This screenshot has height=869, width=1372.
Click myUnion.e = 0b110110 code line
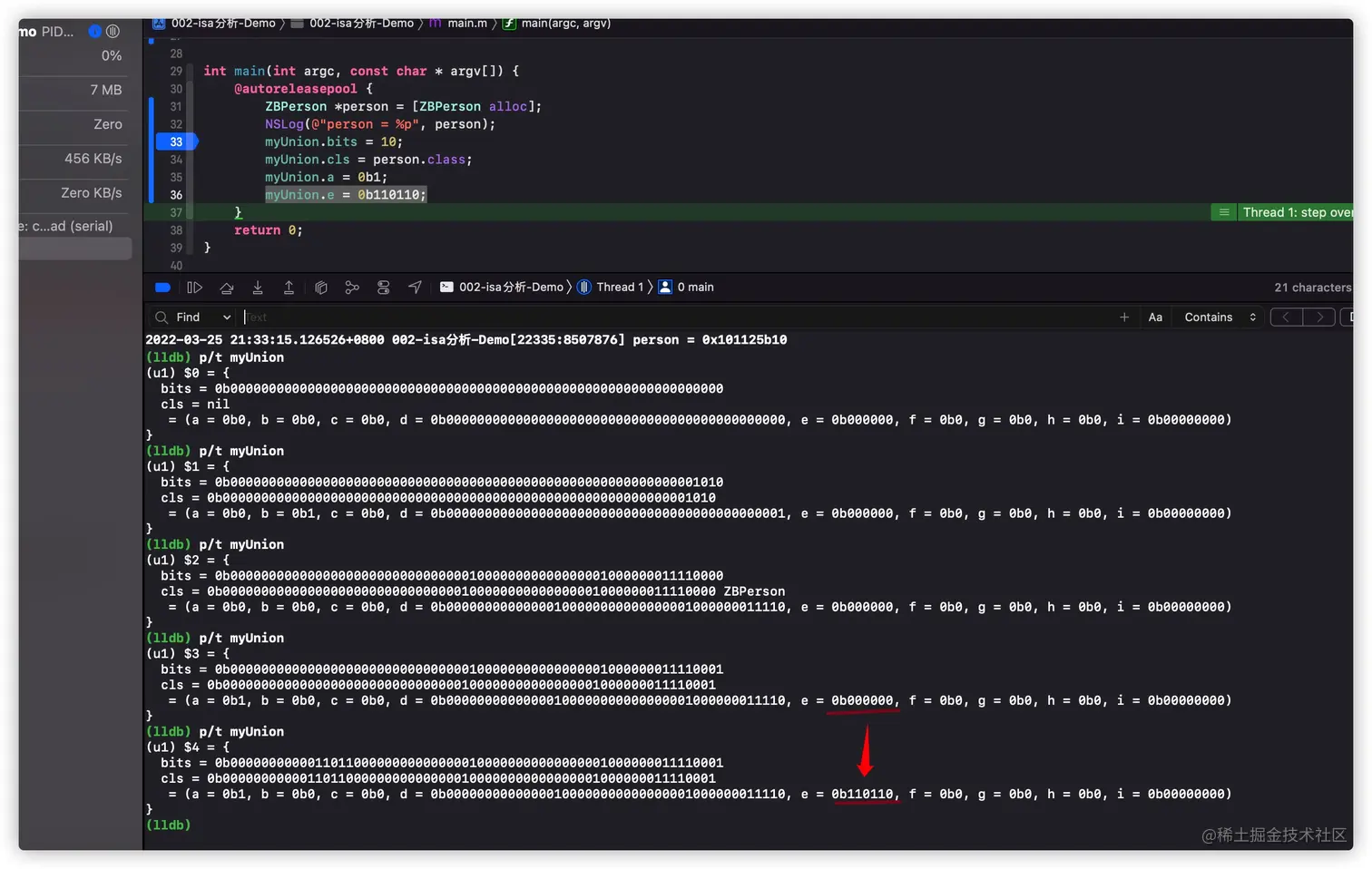tap(346, 195)
